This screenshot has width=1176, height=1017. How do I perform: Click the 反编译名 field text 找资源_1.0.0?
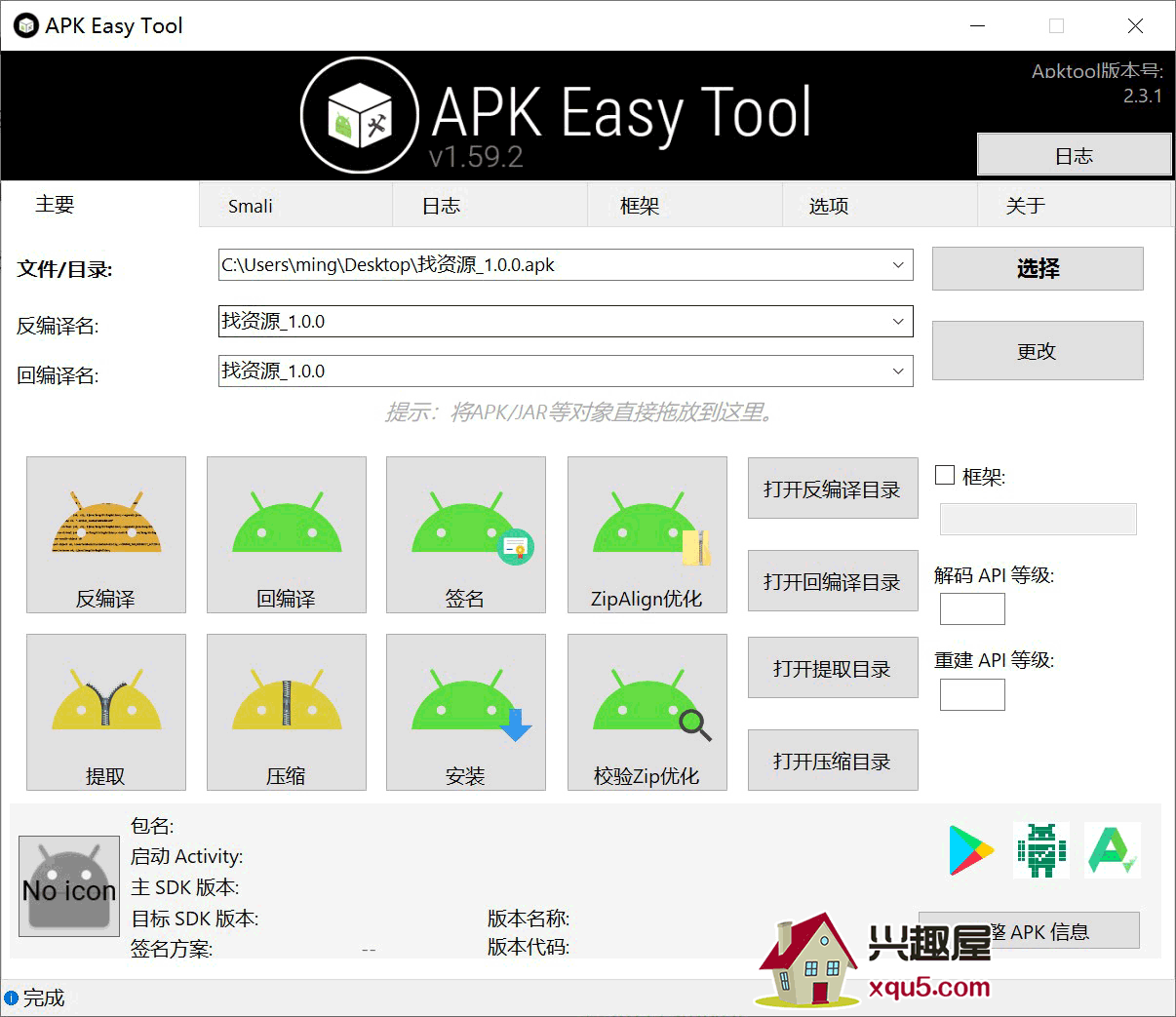point(273,321)
